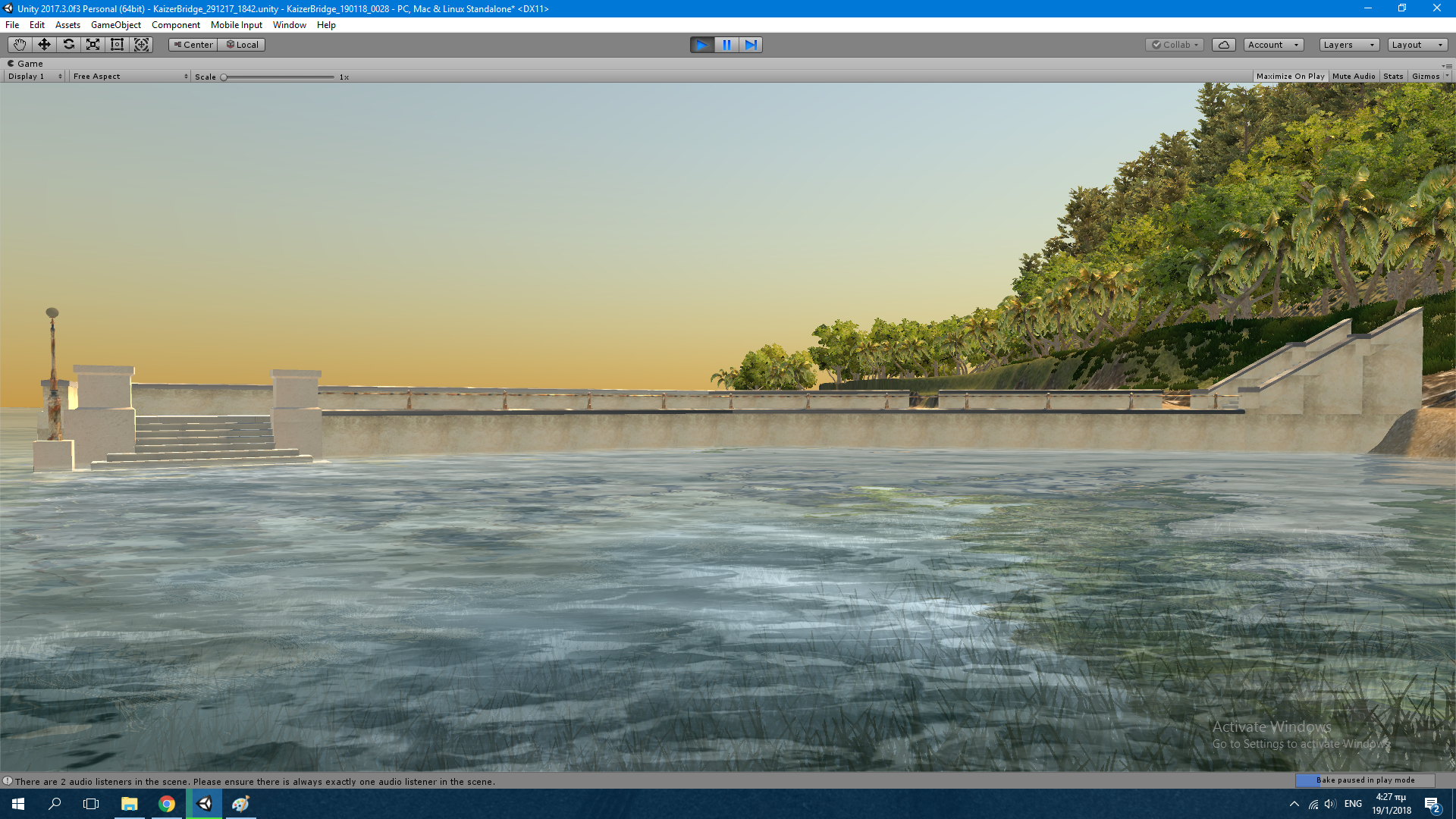Select the Scale tool
This screenshot has height=819, width=1456.
click(93, 45)
